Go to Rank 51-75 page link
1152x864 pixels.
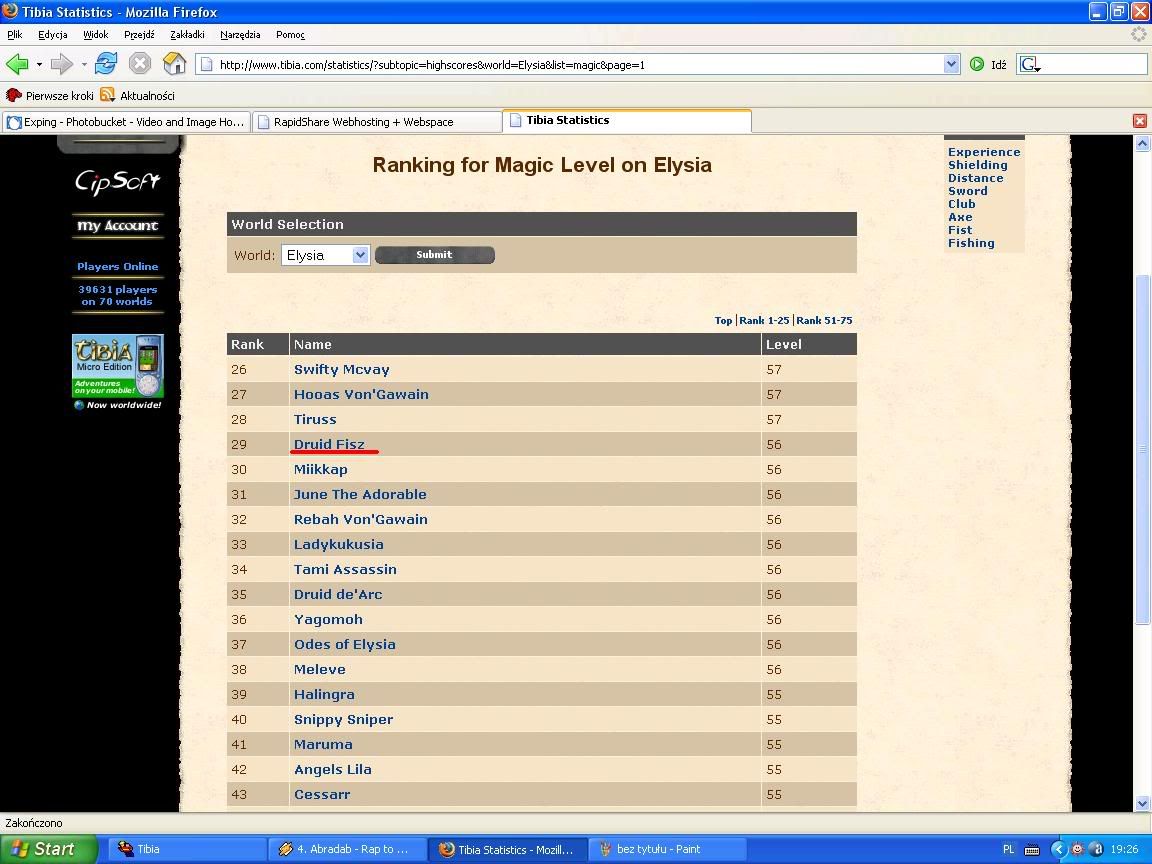(x=824, y=321)
